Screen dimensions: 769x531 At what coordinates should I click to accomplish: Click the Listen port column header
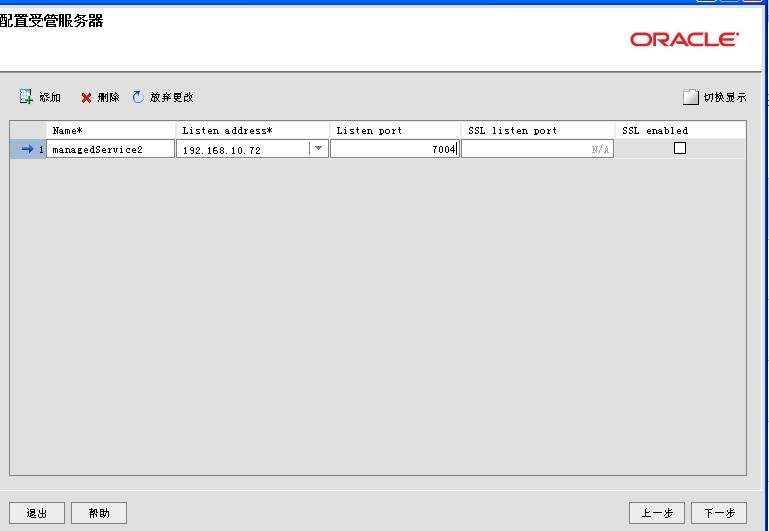395,130
